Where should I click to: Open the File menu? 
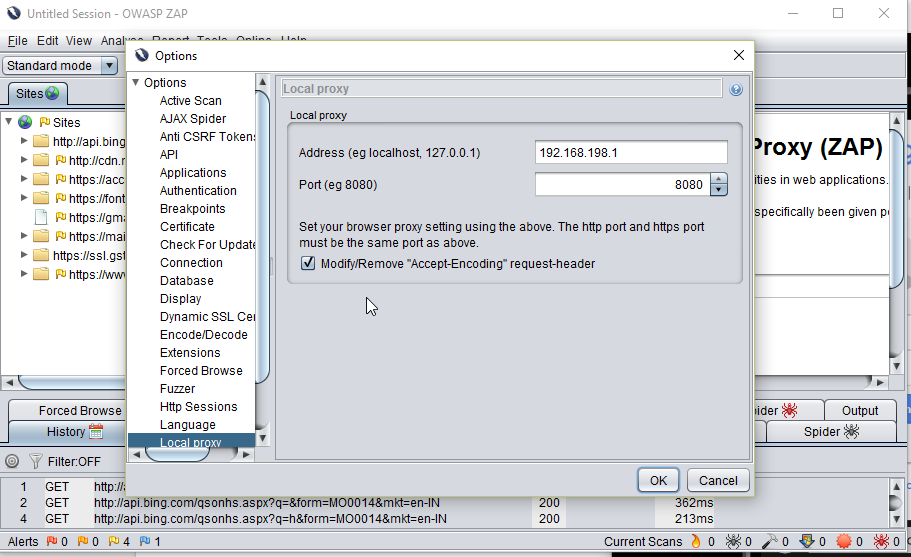17,41
